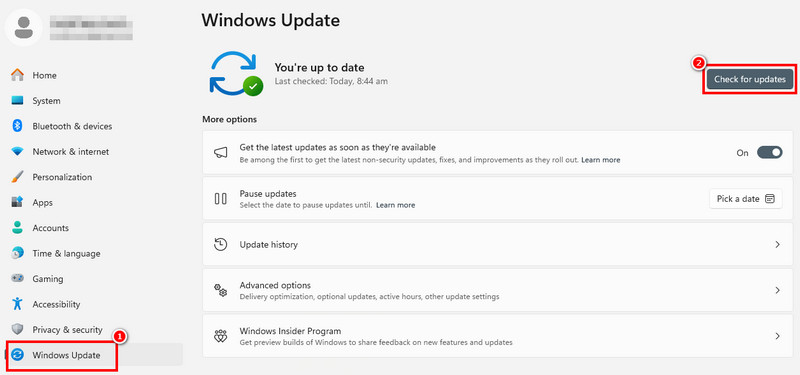Select Windows Update in sidebar
Viewport: 800px width, 375px height.
click(94, 355)
